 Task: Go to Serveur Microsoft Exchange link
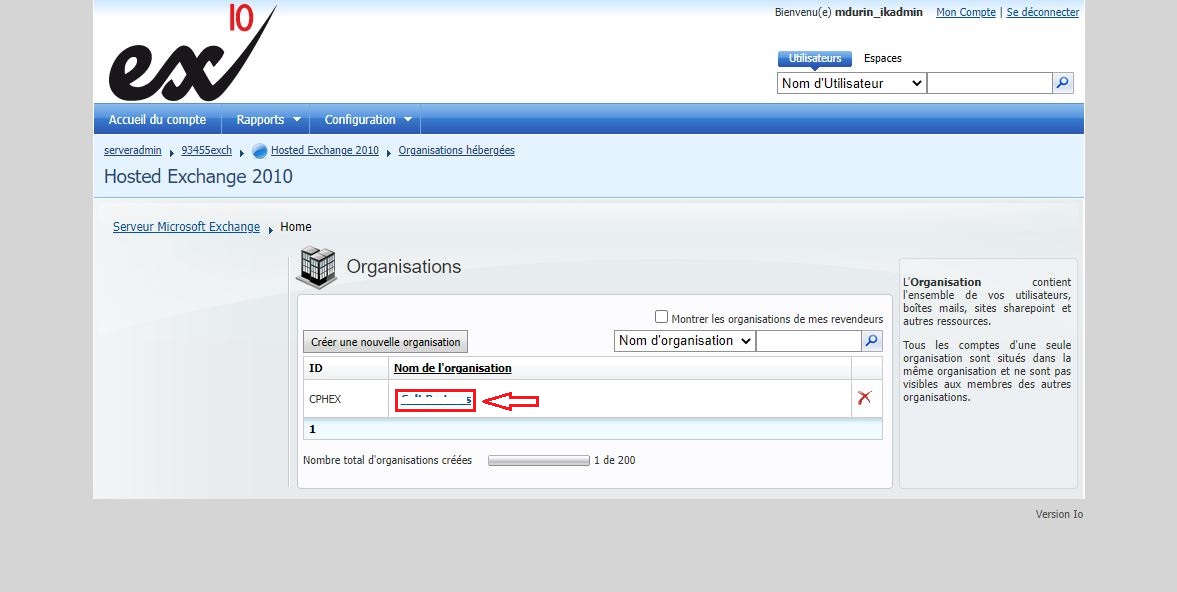pos(186,227)
